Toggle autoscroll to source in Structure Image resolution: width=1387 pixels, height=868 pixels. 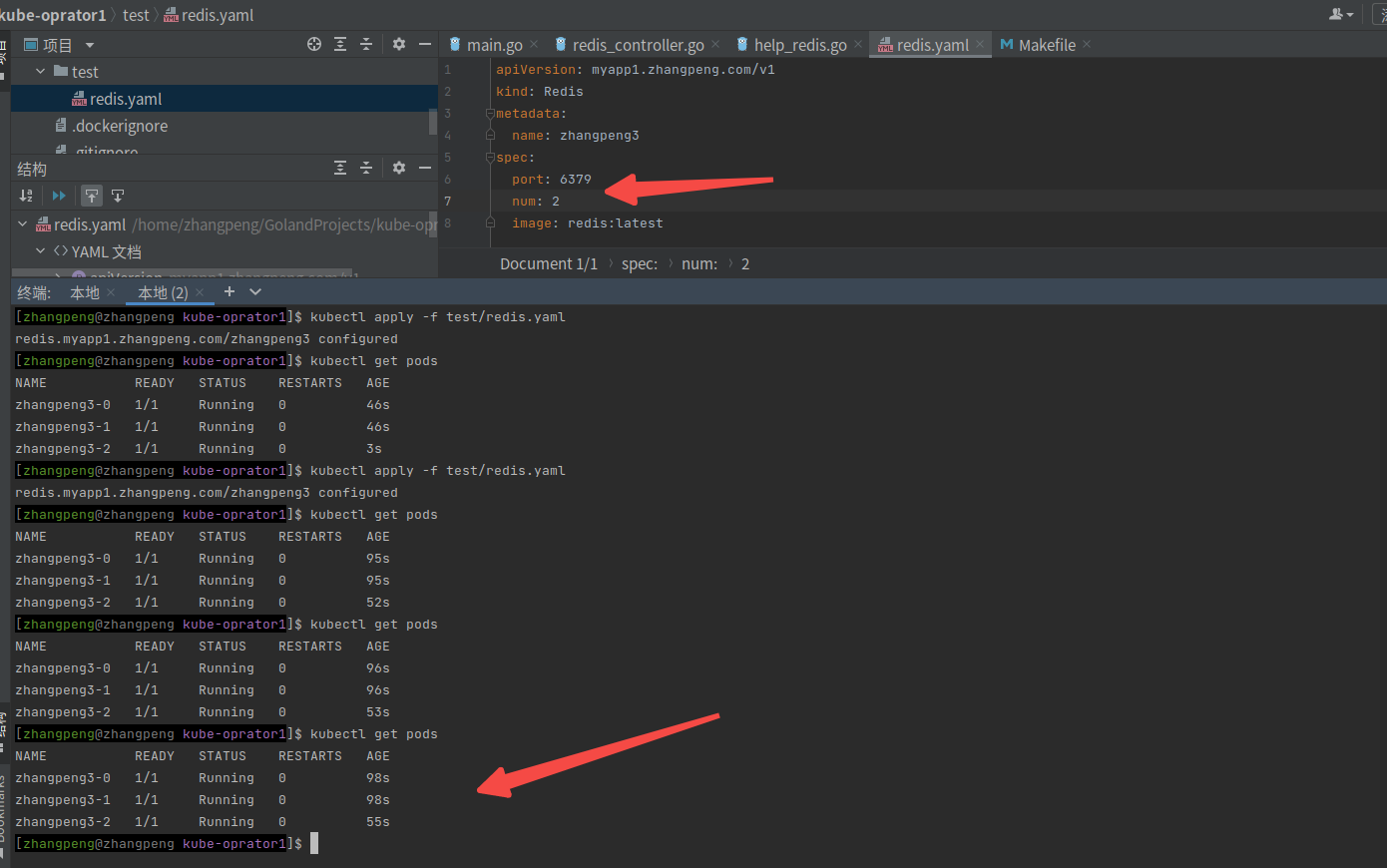coord(92,196)
